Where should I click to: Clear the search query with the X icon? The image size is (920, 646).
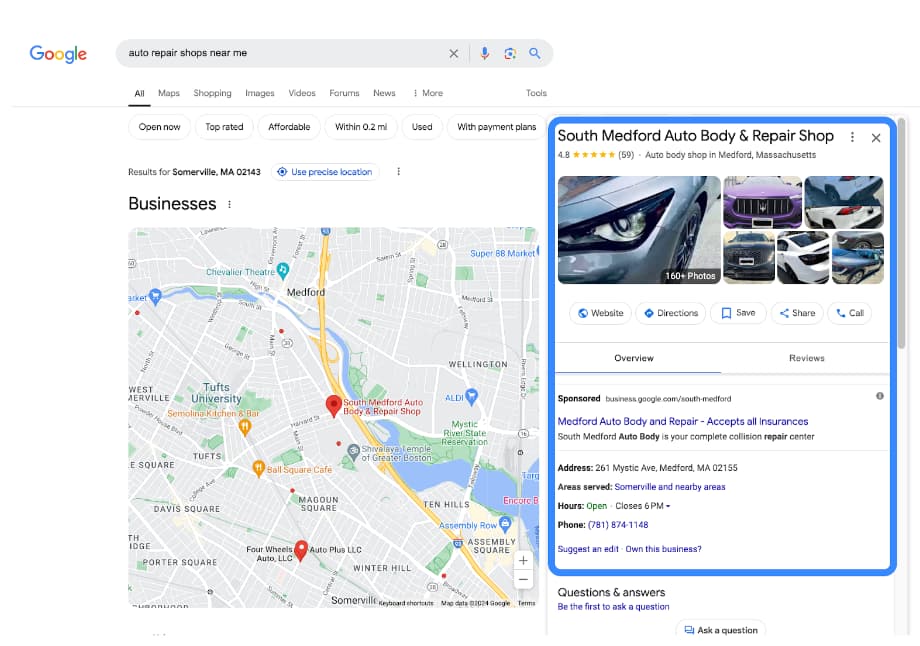coord(454,53)
